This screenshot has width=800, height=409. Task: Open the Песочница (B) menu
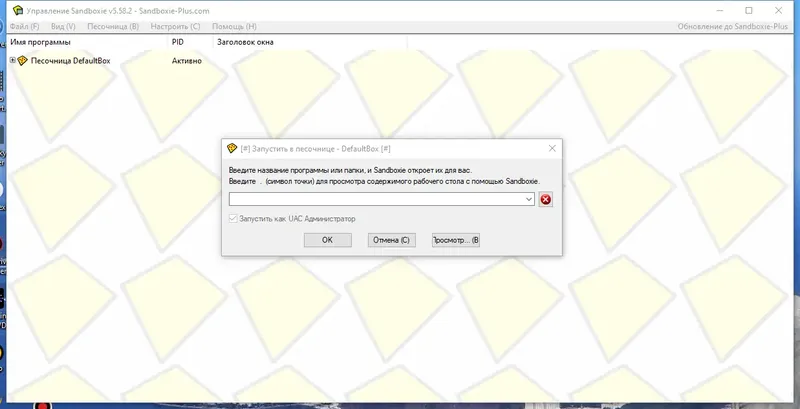(113, 27)
